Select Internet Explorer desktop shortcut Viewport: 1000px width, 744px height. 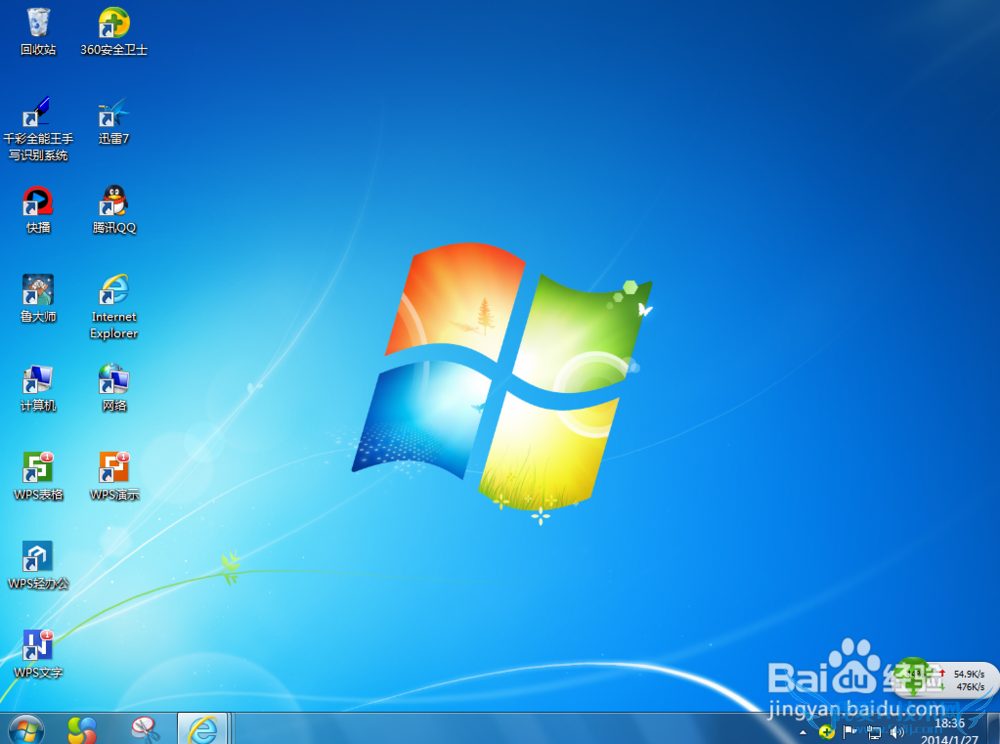click(x=114, y=291)
